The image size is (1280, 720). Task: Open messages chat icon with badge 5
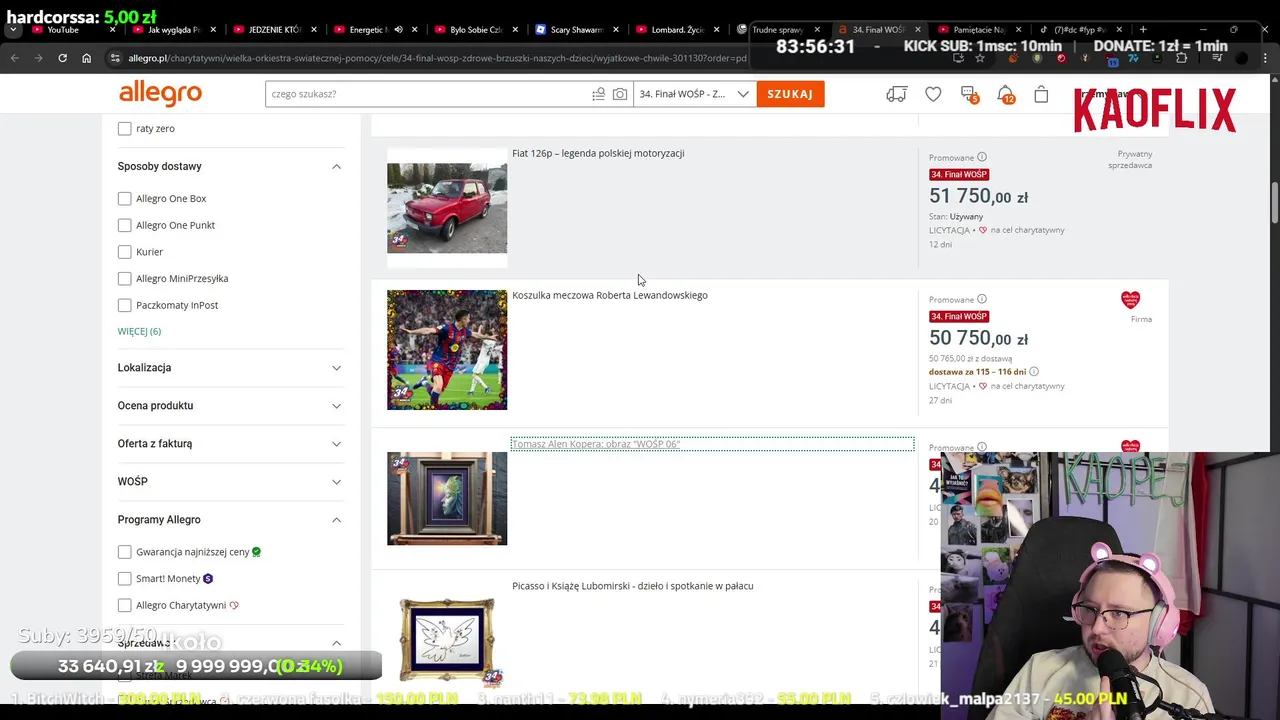click(x=969, y=94)
